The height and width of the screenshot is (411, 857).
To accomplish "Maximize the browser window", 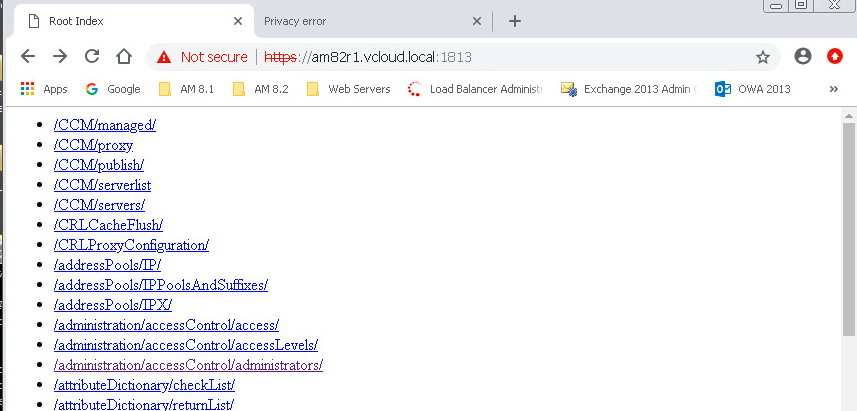I will click(801, 5).
